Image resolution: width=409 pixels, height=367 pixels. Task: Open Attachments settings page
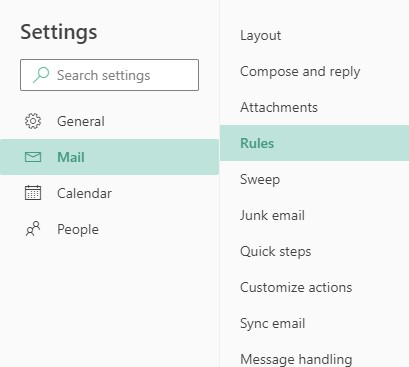pos(314,107)
